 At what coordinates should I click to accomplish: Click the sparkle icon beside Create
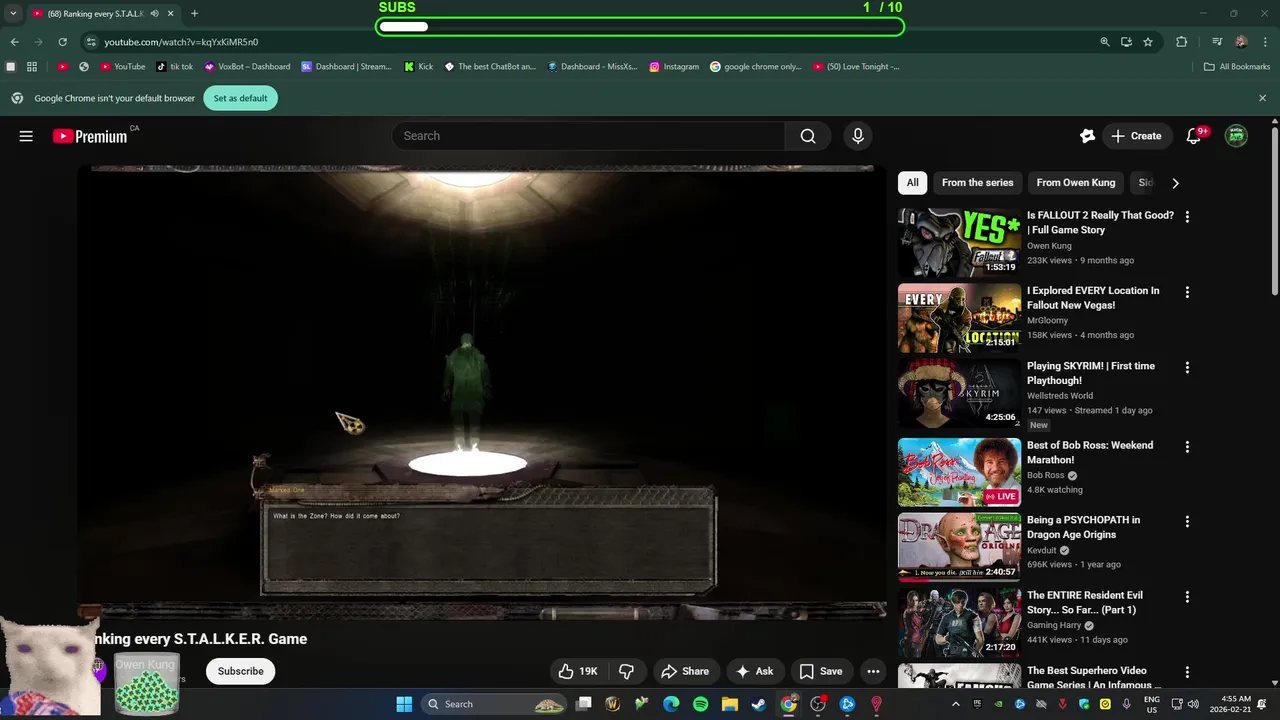[x=1088, y=136]
